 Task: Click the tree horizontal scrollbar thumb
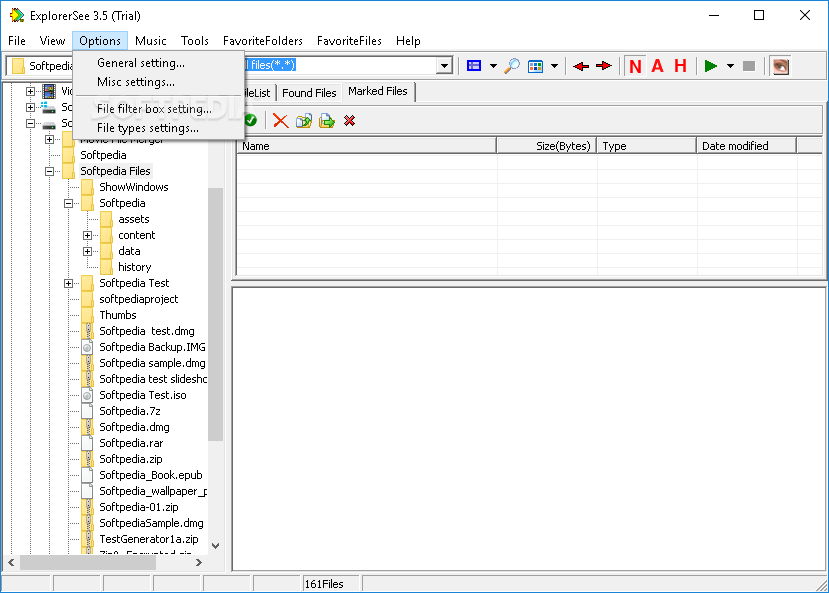(x=88, y=563)
